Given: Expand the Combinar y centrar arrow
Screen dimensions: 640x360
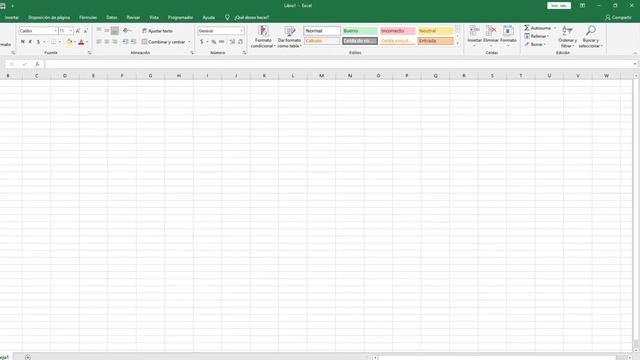Looking at the screenshot, I should pyautogui.click(x=189, y=42).
